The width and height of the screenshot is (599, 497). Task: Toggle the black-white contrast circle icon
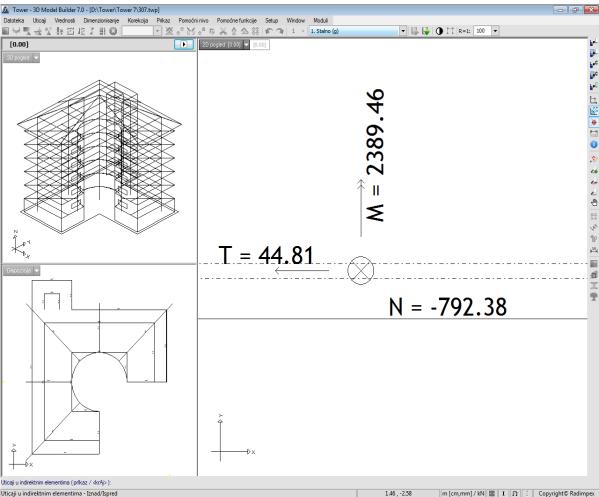tap(439, 31)
